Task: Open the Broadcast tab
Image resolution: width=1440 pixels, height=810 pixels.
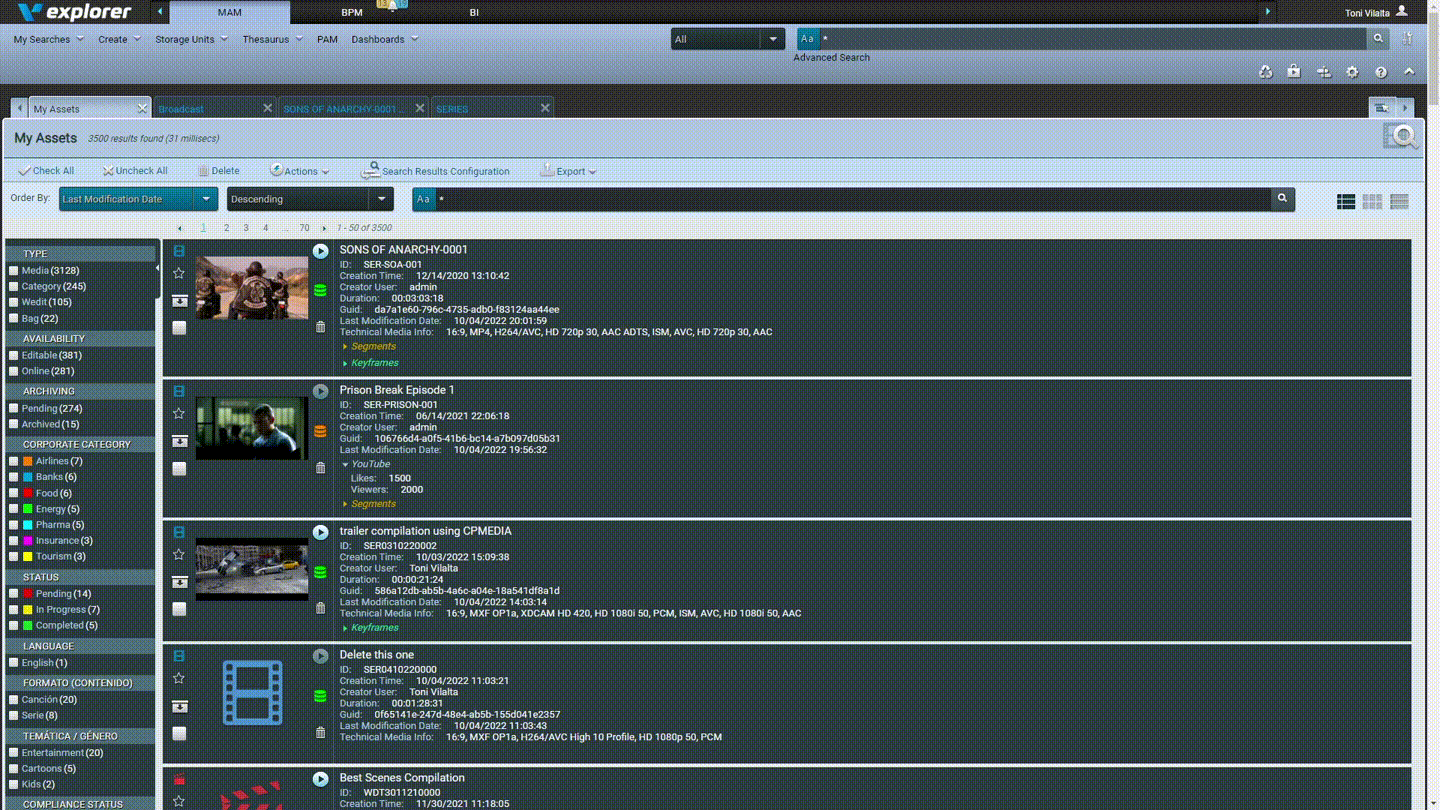Action: pyautogui.click(x=214, y=108)
